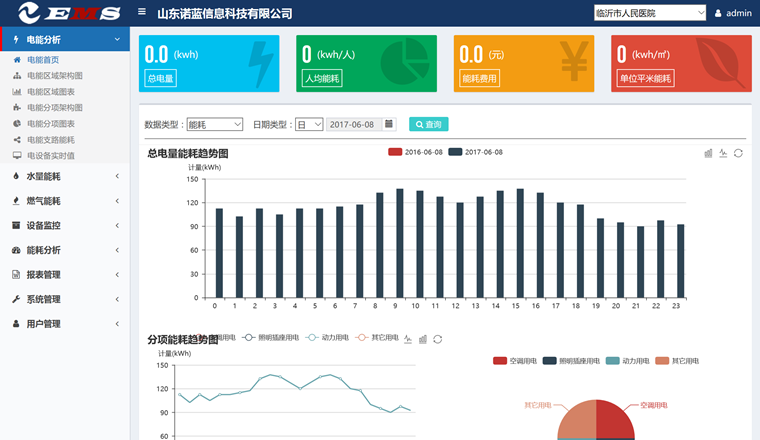Screen dimensions: 760x440
Task: Click the bar for hour 9 in the chart
Action: (399, 243)
